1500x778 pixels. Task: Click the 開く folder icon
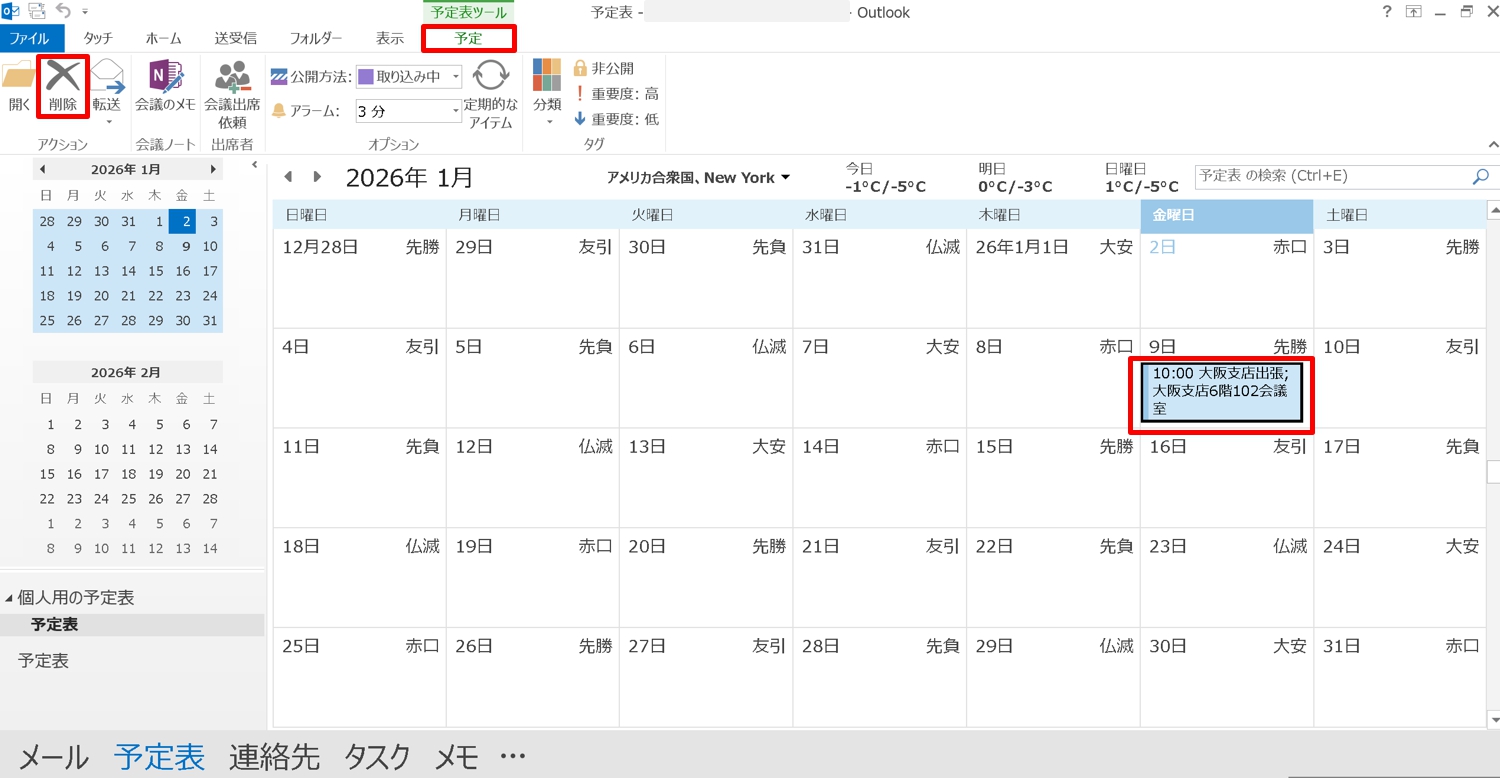point(18,77)
